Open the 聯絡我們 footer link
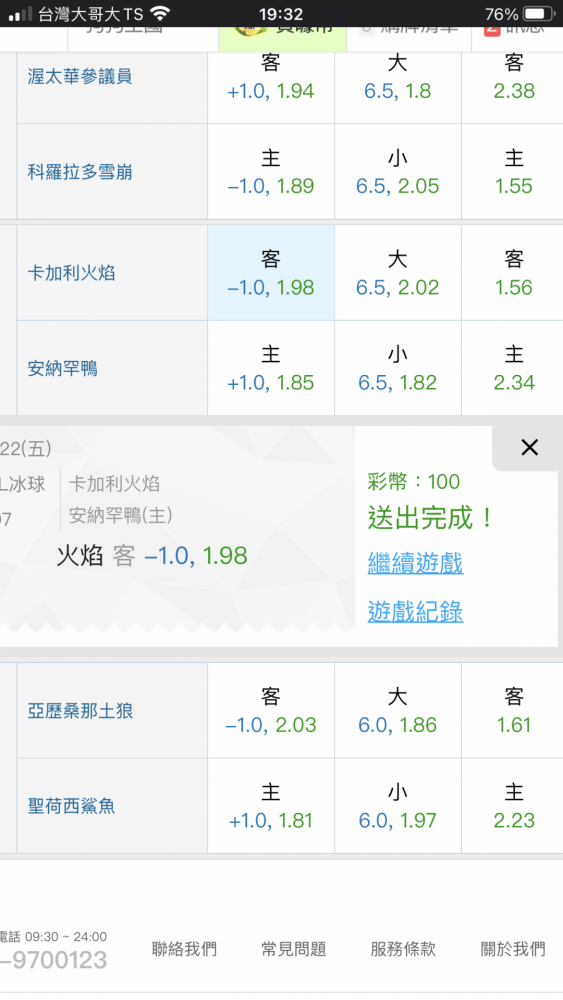This screenshot has height=1000, width=563. (x=184, y=949)
